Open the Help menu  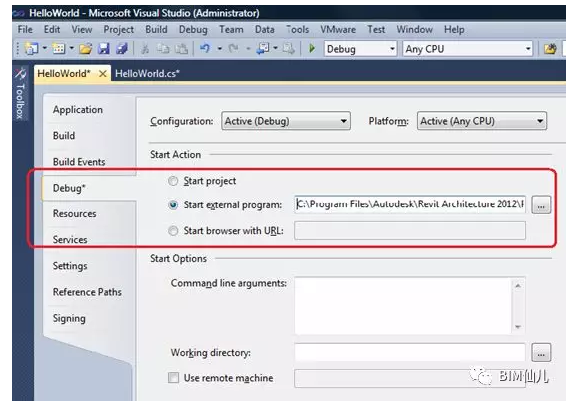454,29
